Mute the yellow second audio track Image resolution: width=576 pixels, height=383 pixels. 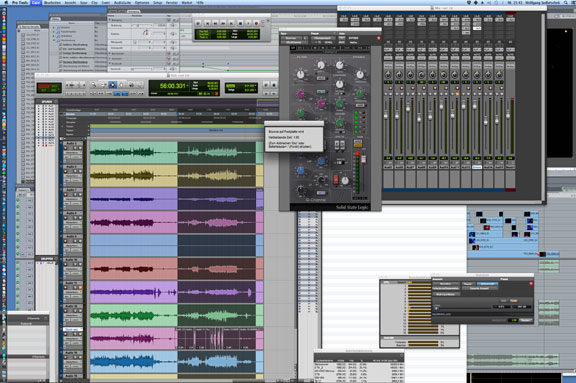tap(80, 171)
